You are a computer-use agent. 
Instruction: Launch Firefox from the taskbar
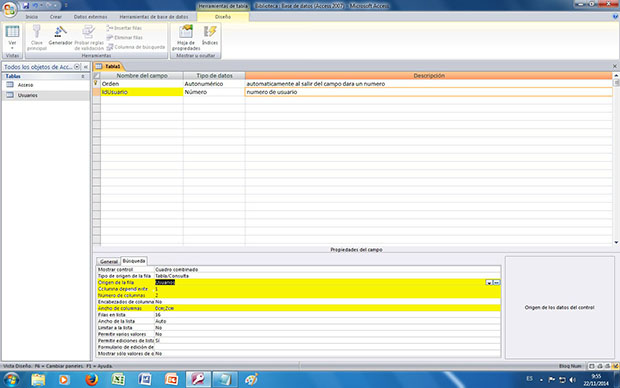click(x=91, y=380)
